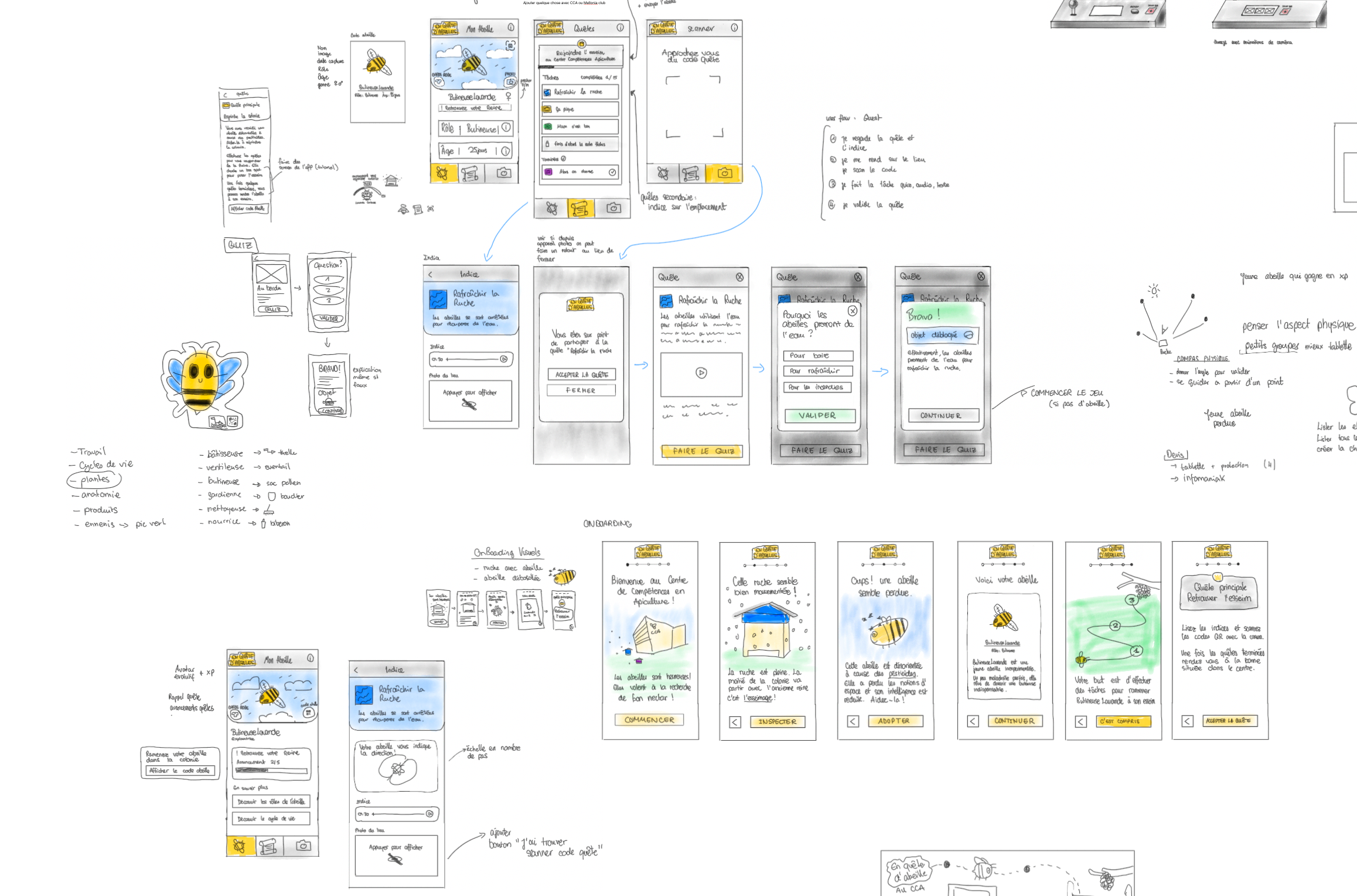Click info icon in the Rôle Butineuse row
This screenshot has width=1357, height=896.
[x=506, y=128]
